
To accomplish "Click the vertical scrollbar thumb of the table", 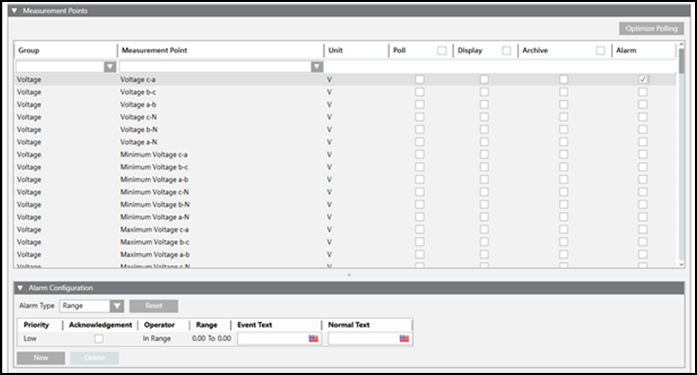I will coord(681,62).
